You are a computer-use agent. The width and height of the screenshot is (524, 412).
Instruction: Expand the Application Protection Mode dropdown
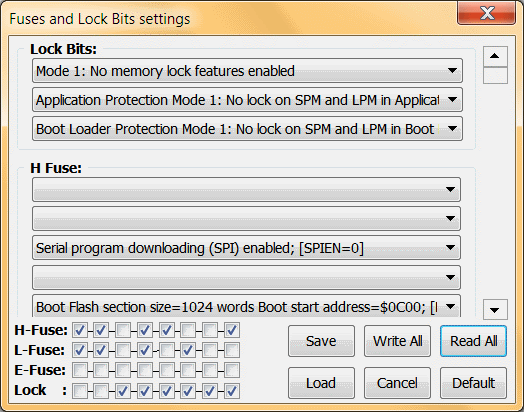247,100
